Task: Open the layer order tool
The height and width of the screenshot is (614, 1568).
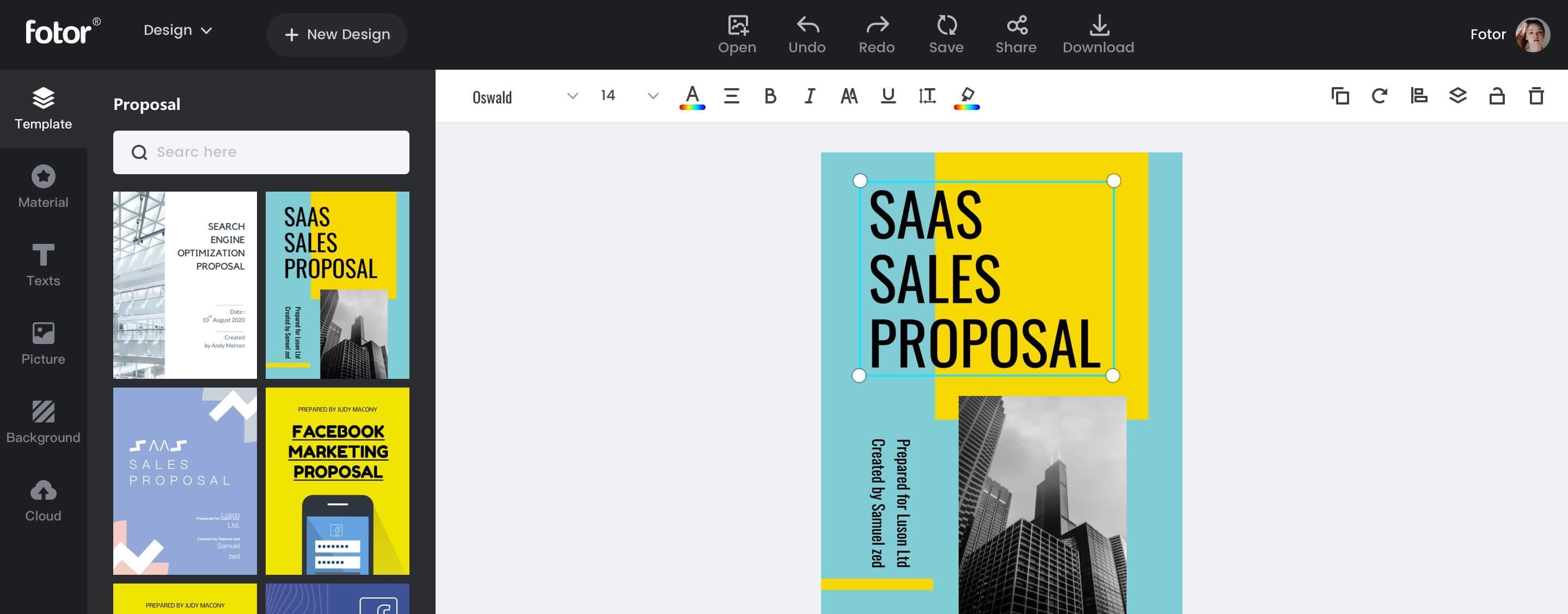Action: pyautogui.click(x=1458, y=96)
